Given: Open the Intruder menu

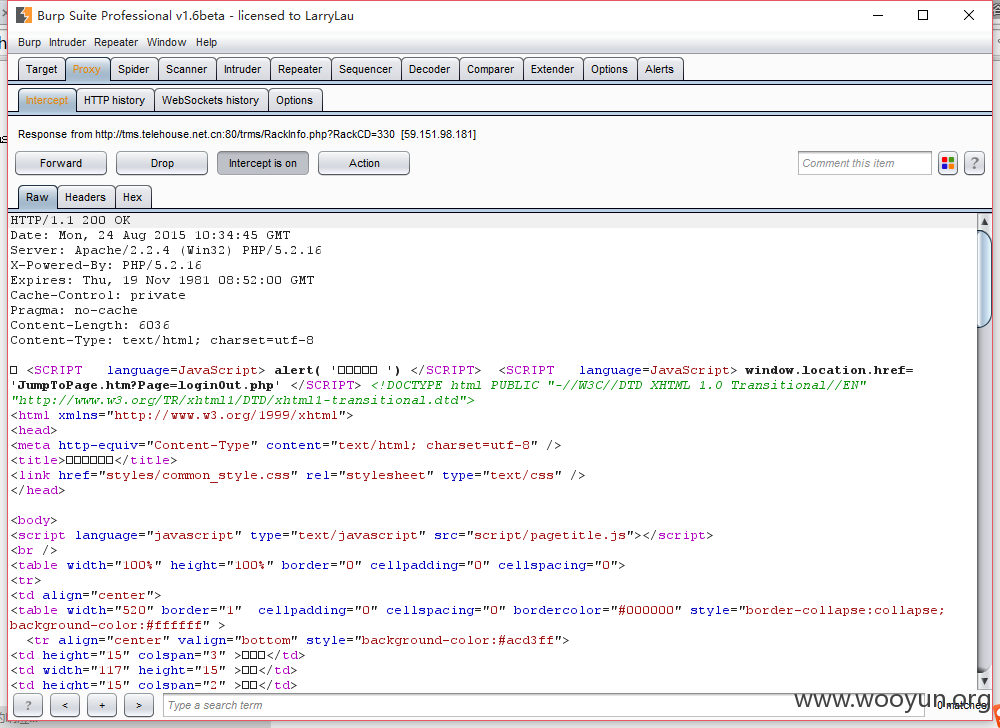Looking at the screenshot, I should [67, 42].
